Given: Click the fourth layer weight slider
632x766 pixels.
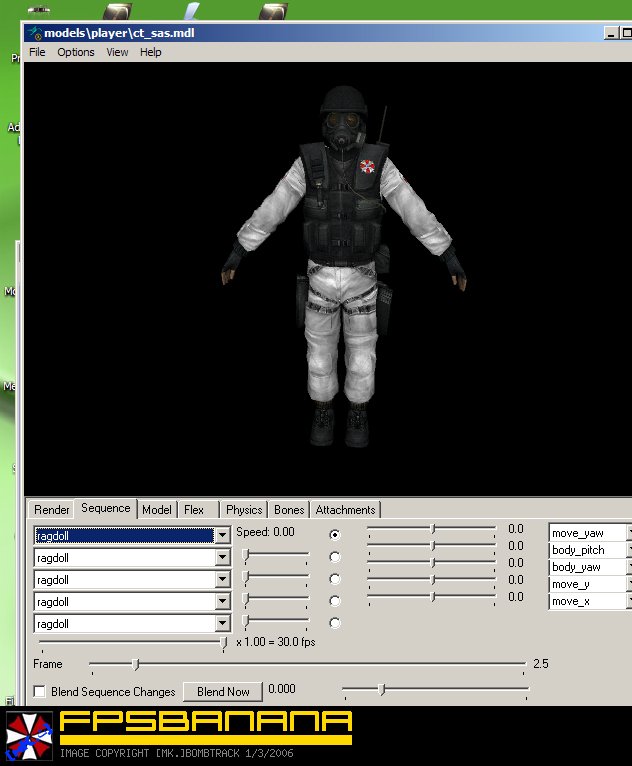Looking at the screenshot, I should click(276, 599).
